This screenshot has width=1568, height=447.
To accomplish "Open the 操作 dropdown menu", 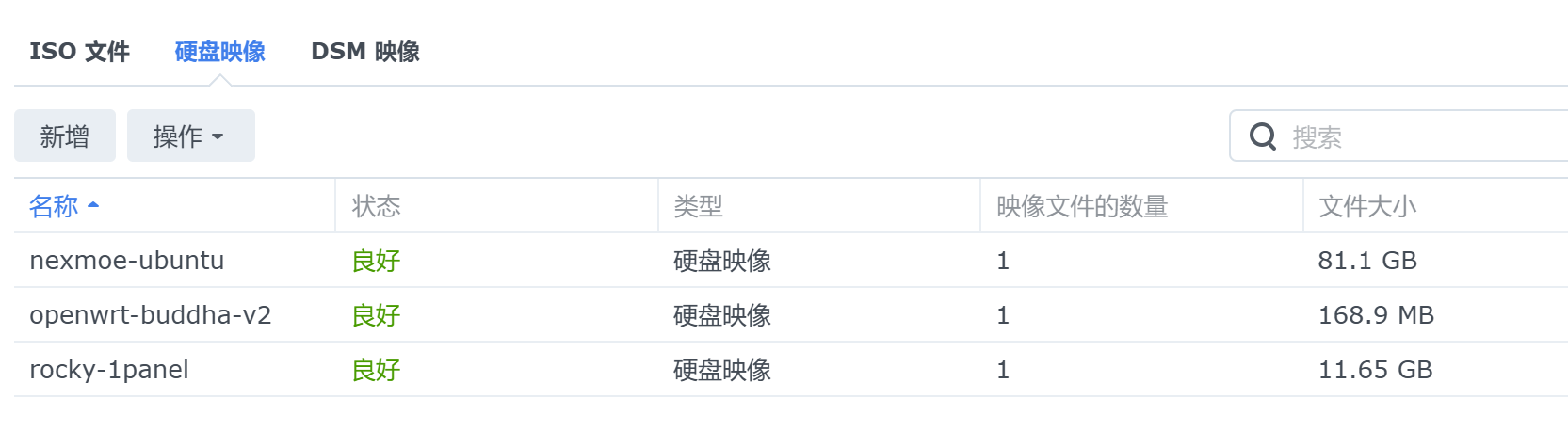I will click(190, 136).
